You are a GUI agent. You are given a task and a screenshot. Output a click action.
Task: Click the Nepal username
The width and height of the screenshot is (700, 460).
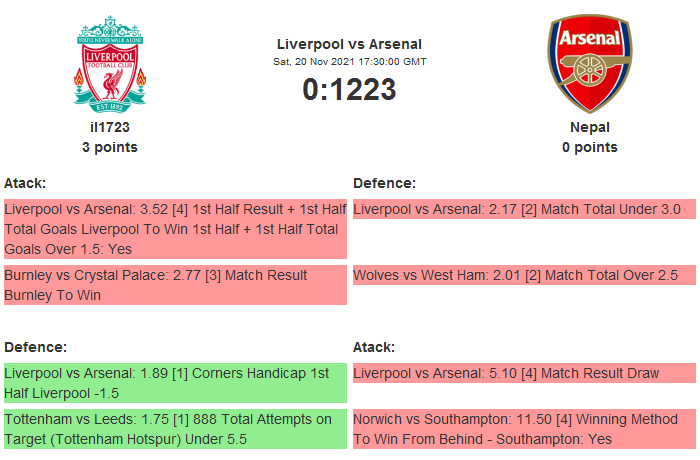tap(589, 127)
